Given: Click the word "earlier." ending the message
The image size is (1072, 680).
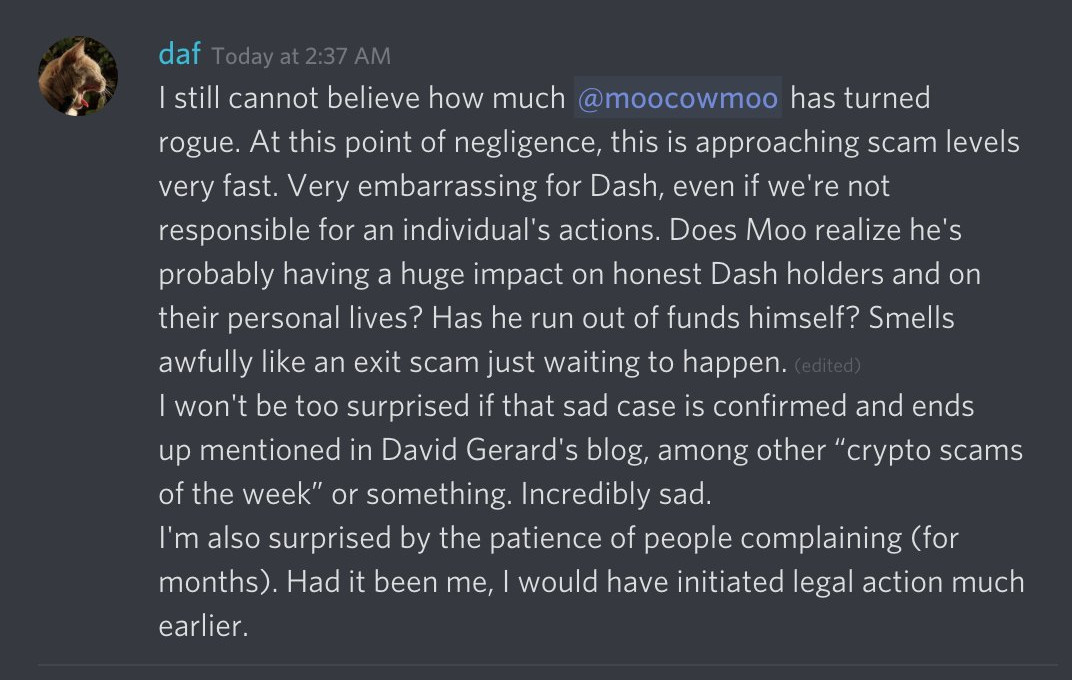Looking at the screenshot, I should point(203,626).
